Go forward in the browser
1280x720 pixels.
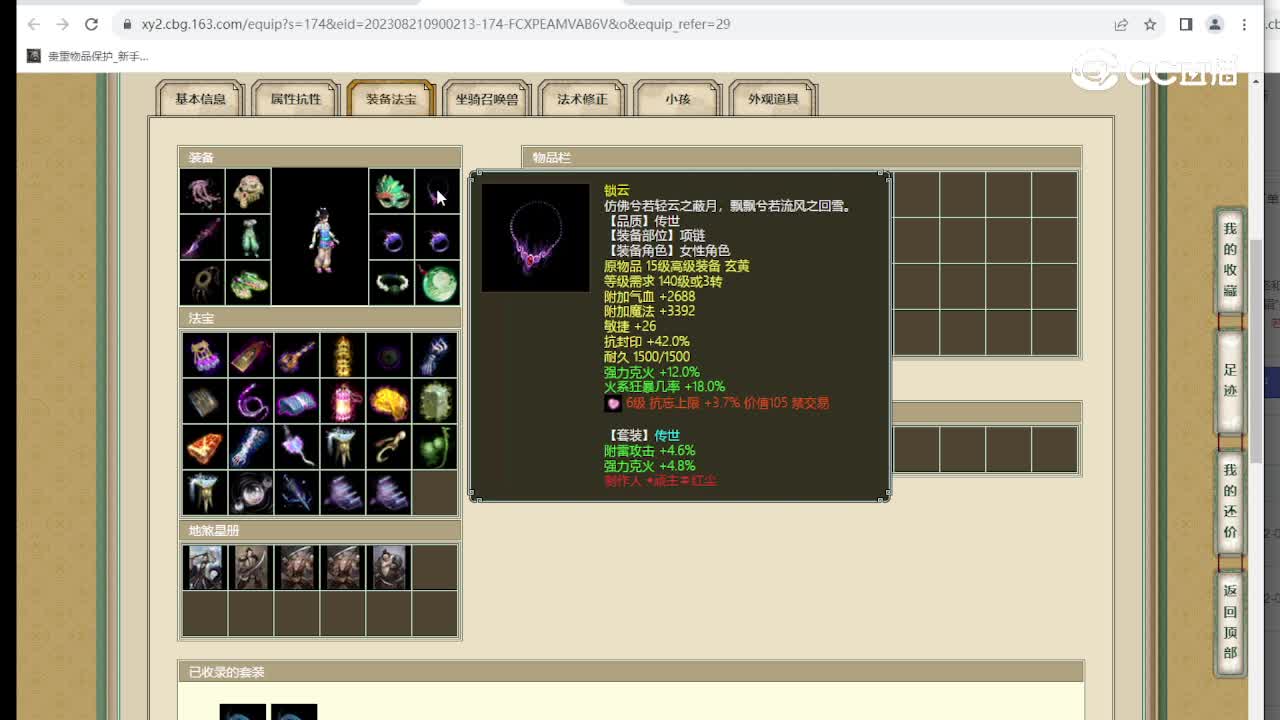pyautogui.click(x=62, y=24)
